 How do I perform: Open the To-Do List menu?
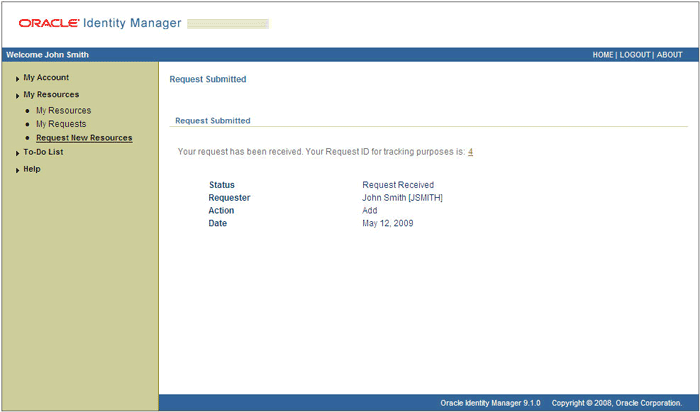tap(43, 152)
